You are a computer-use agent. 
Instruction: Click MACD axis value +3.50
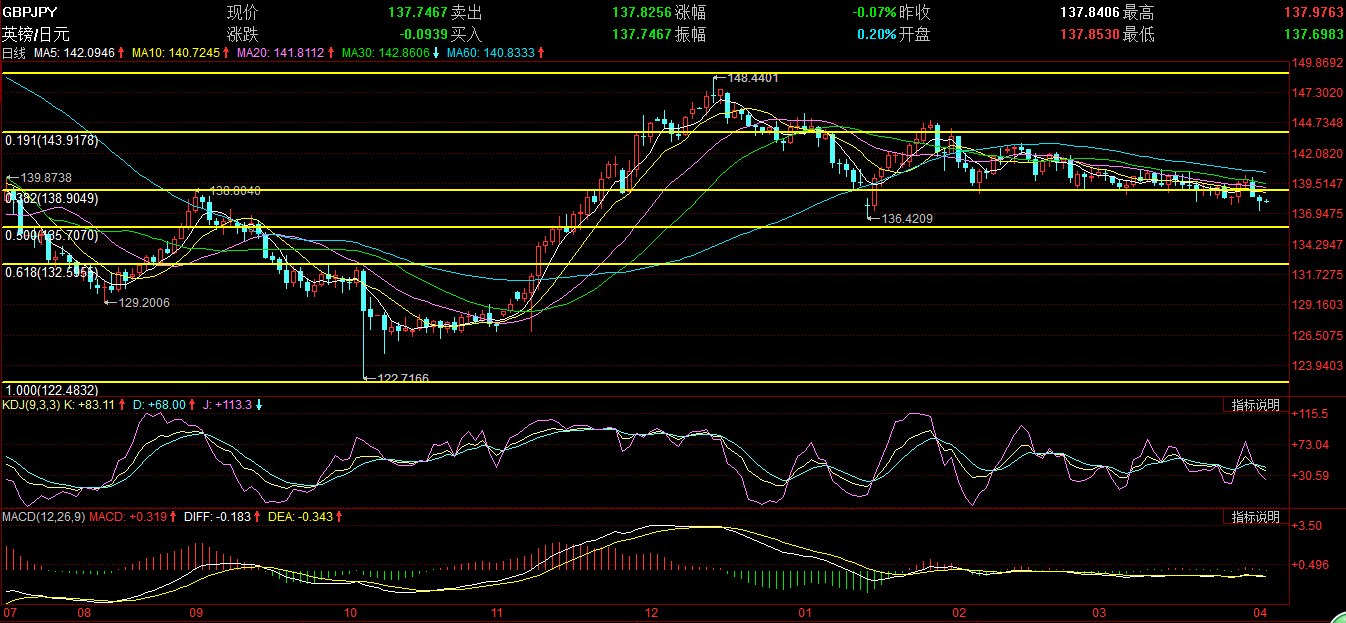pos(1307,525)
